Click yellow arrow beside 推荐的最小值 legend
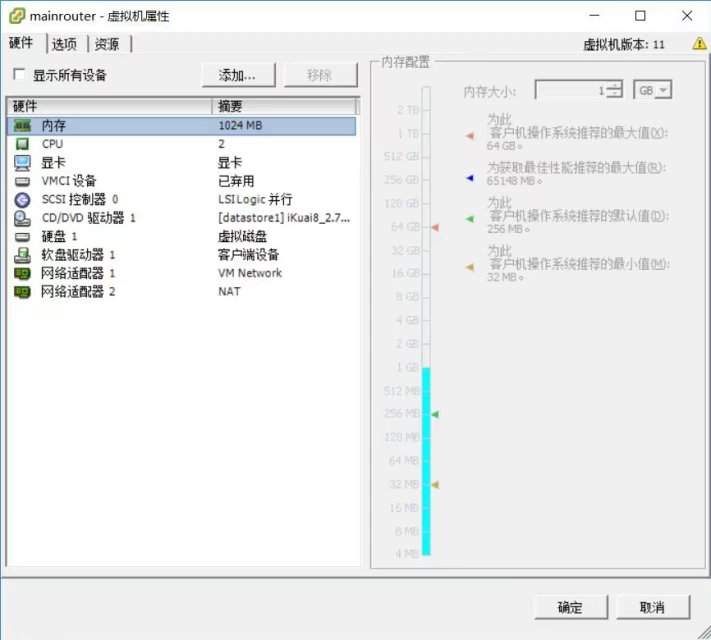711x640 pixels. (x=470, y=267)
